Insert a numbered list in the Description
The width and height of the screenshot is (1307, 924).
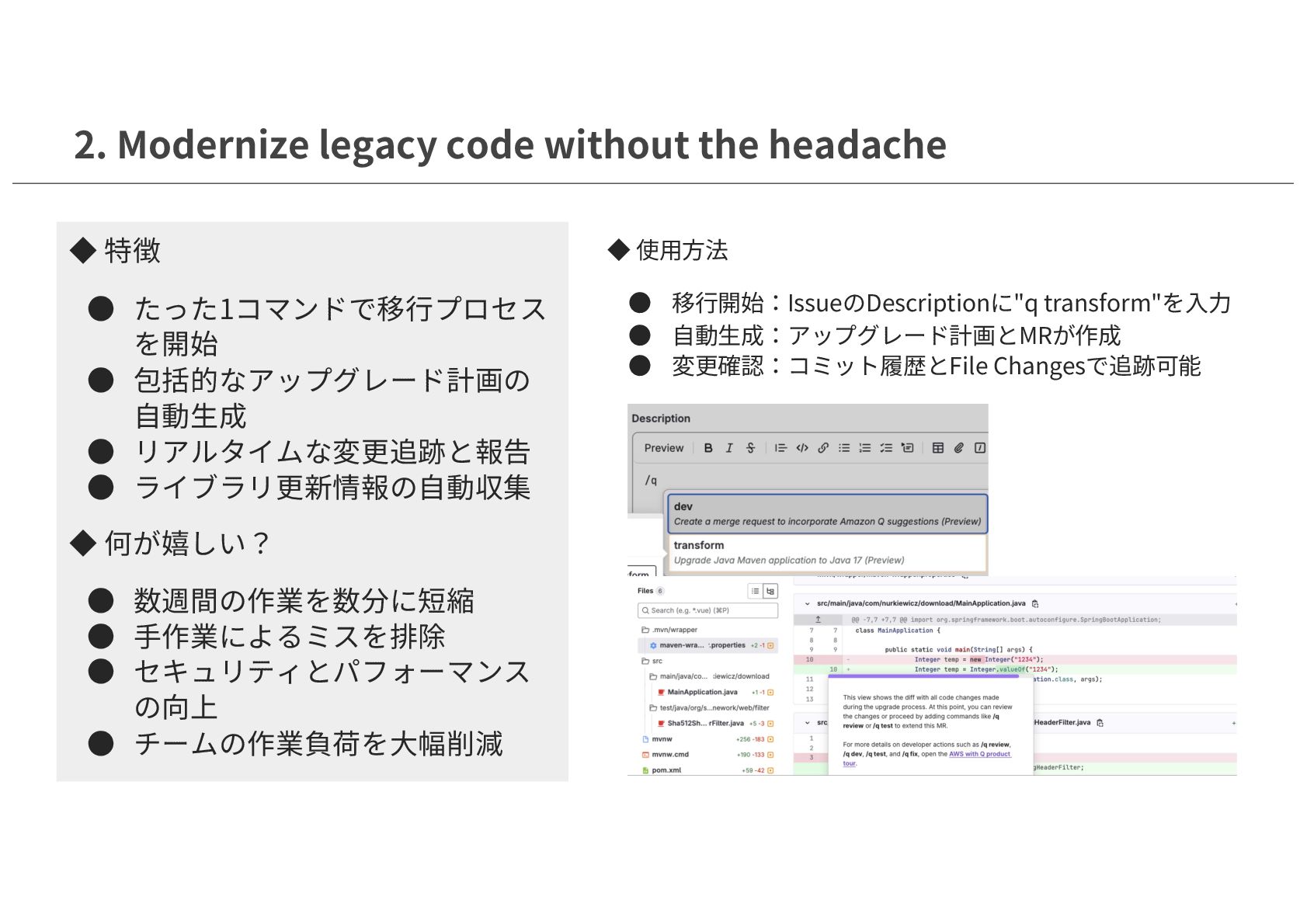pyautogui.click(x=864, y=448)
